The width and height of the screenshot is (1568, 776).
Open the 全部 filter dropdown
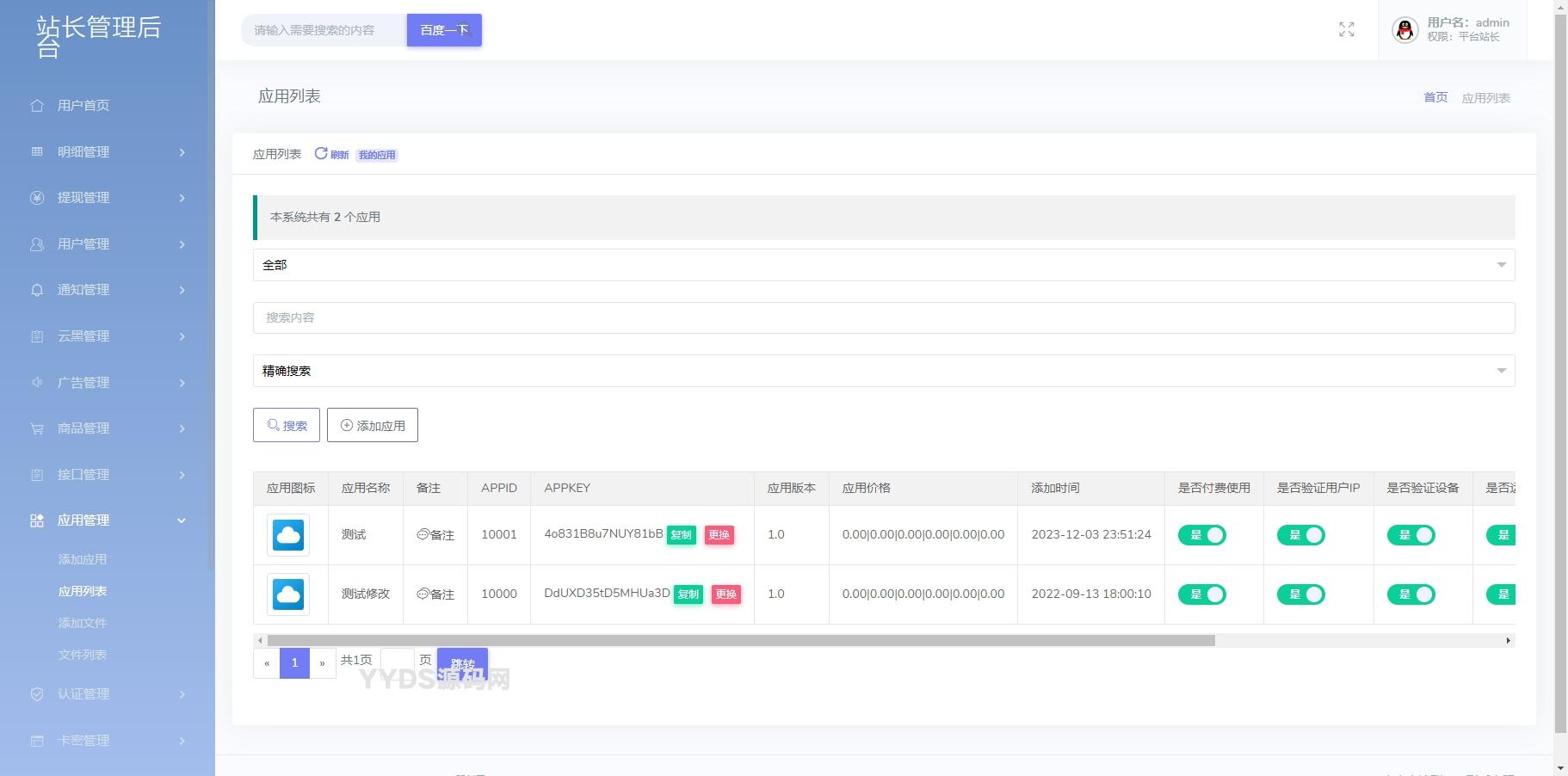(883, 265)
